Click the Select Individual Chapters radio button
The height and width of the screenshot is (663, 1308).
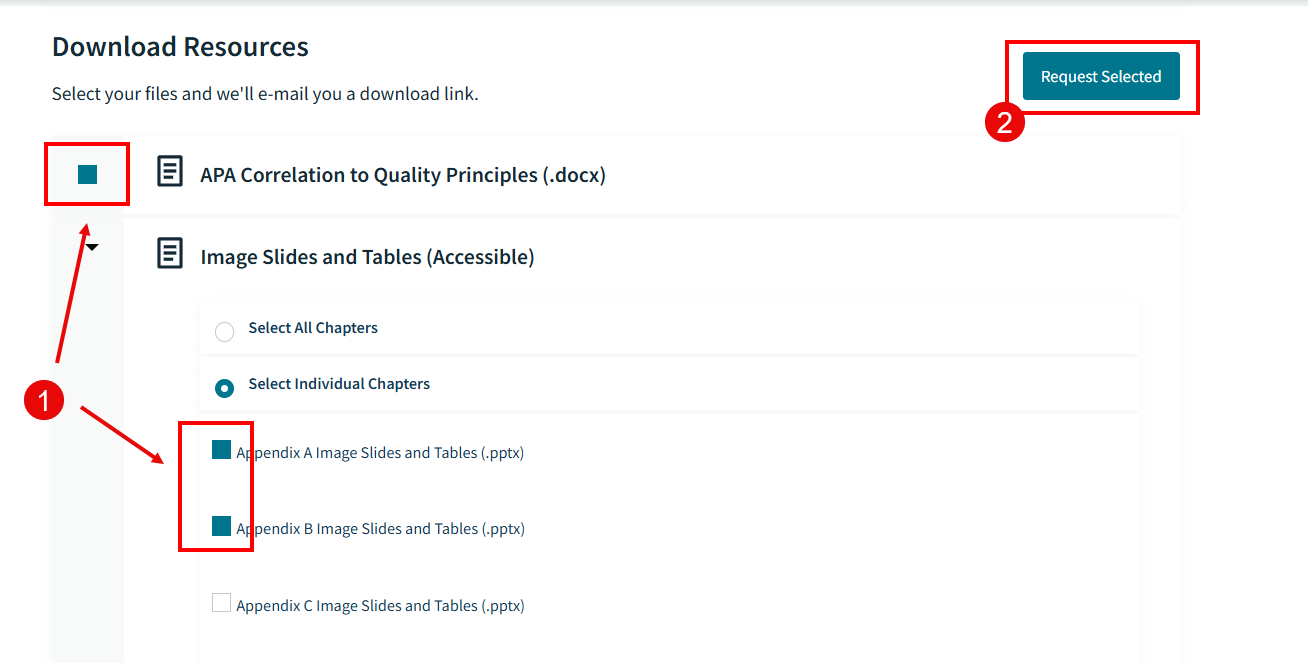click(225, 387)
